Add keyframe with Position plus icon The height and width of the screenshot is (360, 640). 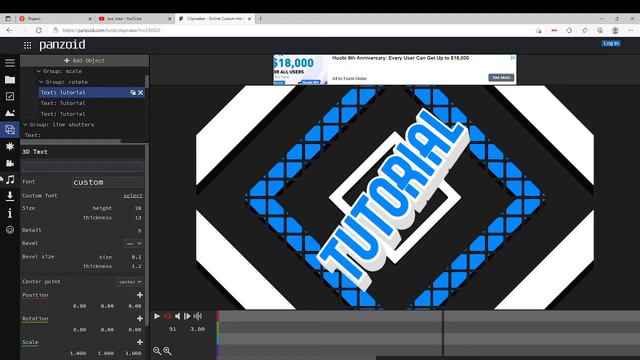[140, 295]
